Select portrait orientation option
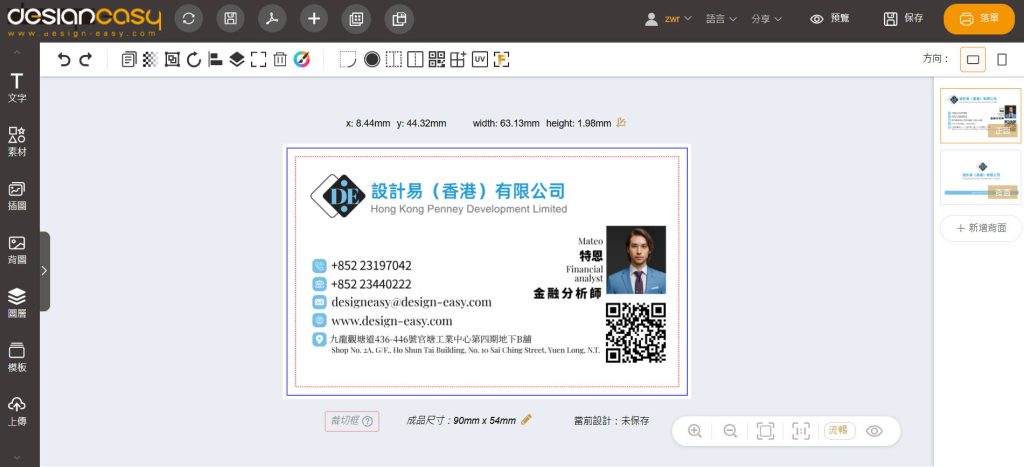 (x=1001, y=60)
